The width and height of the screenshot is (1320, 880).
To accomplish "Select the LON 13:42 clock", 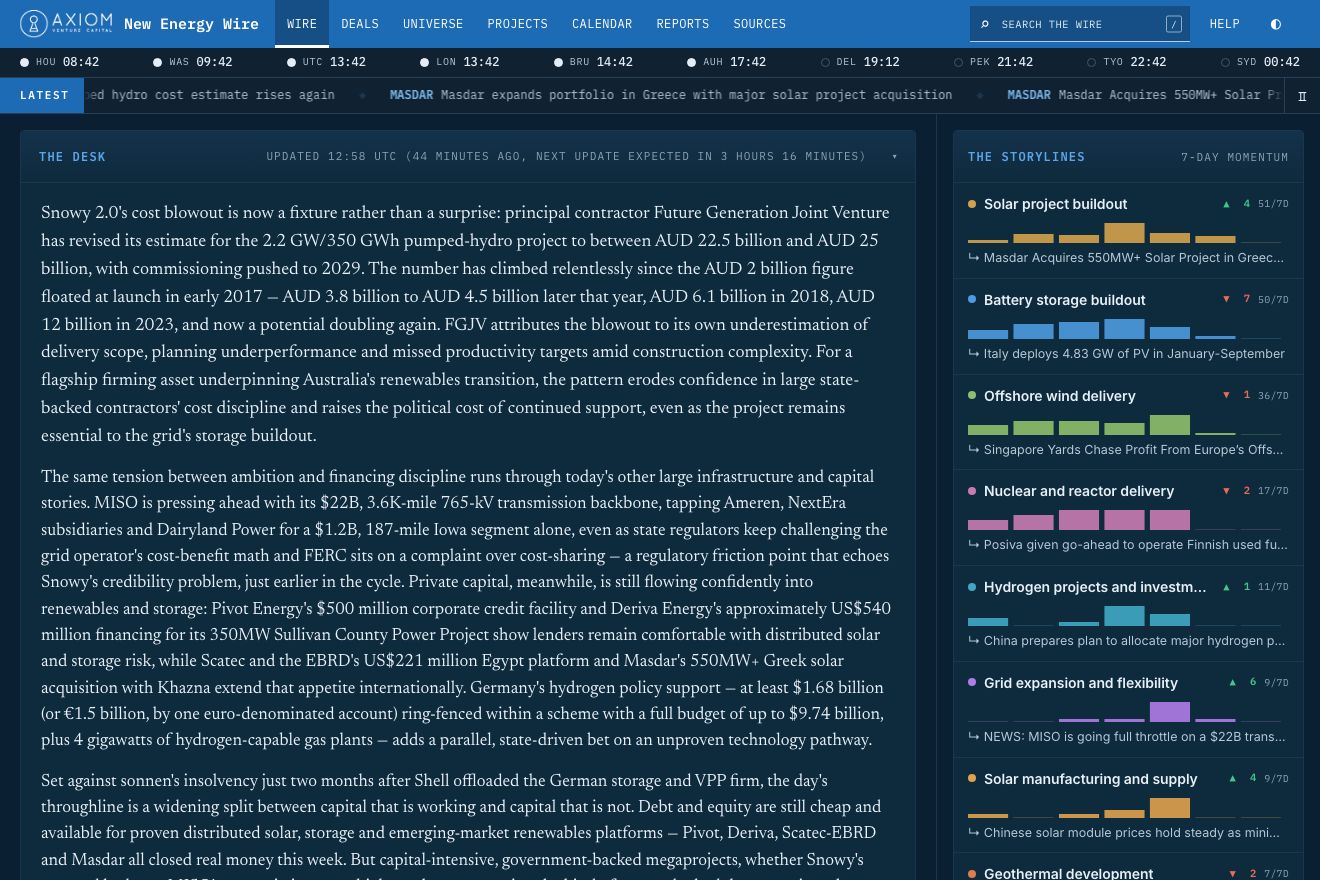I will [460, 62].
